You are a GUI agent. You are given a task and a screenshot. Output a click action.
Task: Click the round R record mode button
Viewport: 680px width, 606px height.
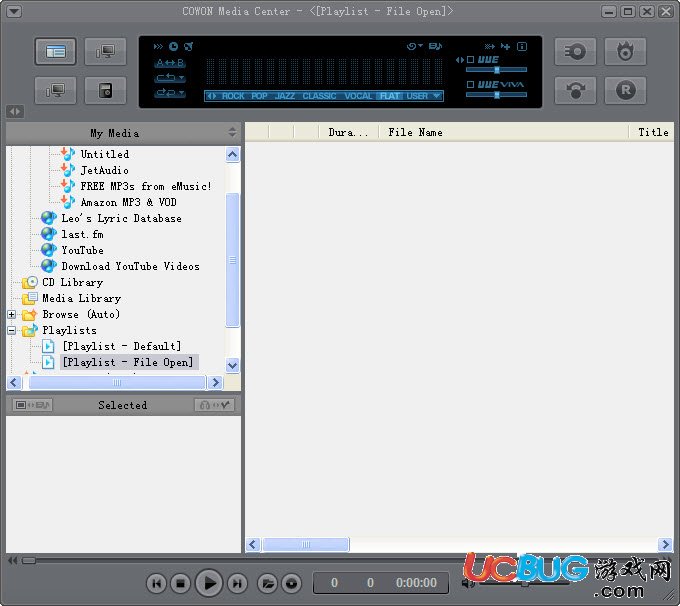625,90
